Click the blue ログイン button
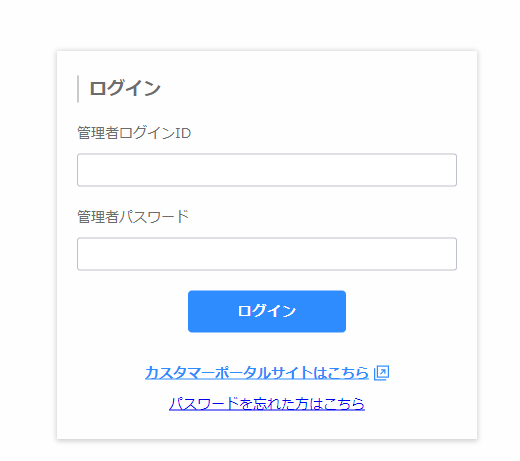520x461 pixels. click(x=267, y=311)
